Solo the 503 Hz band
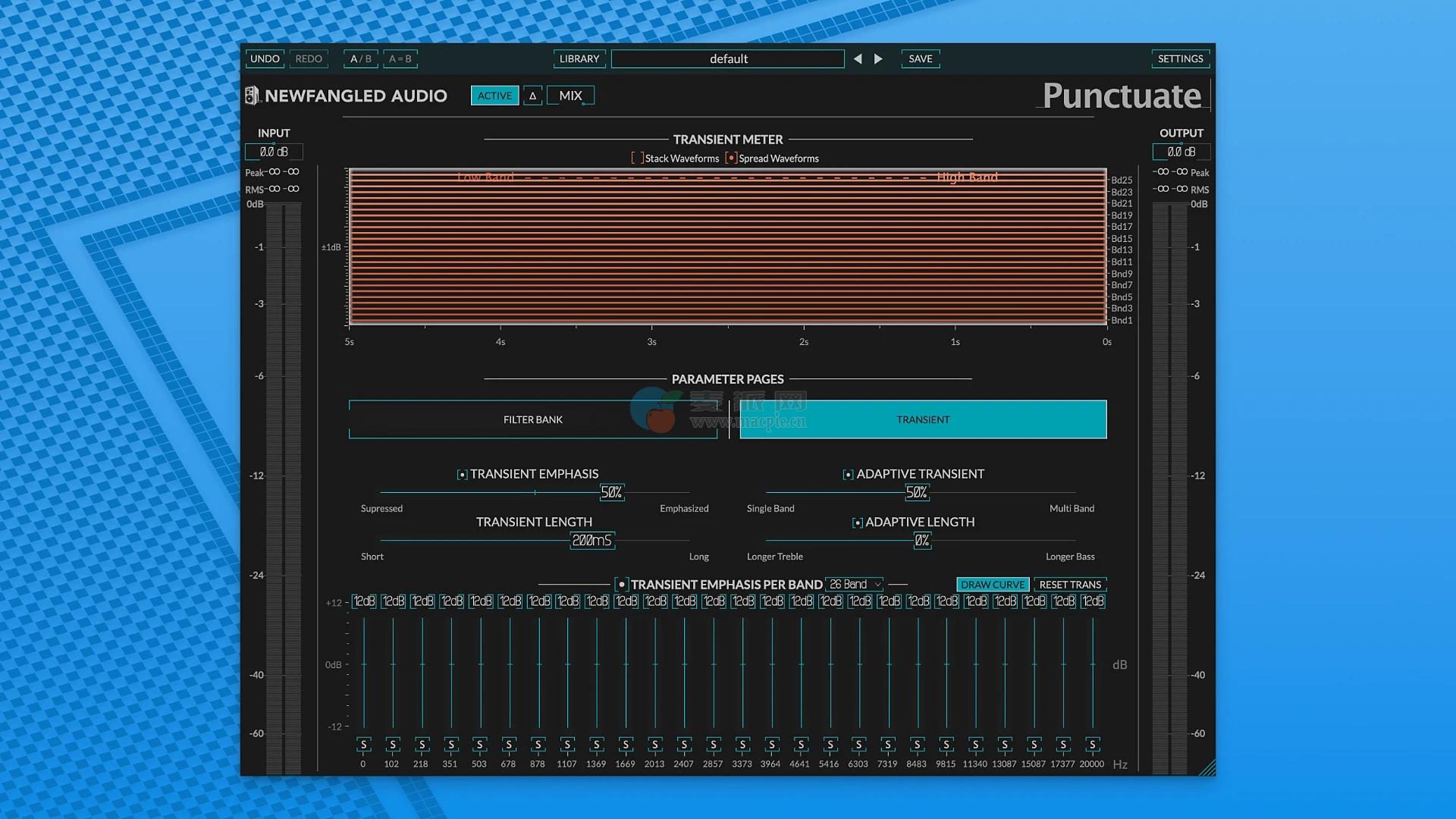The width and height of the screenshot is (1456, 819). pos(479,745)
